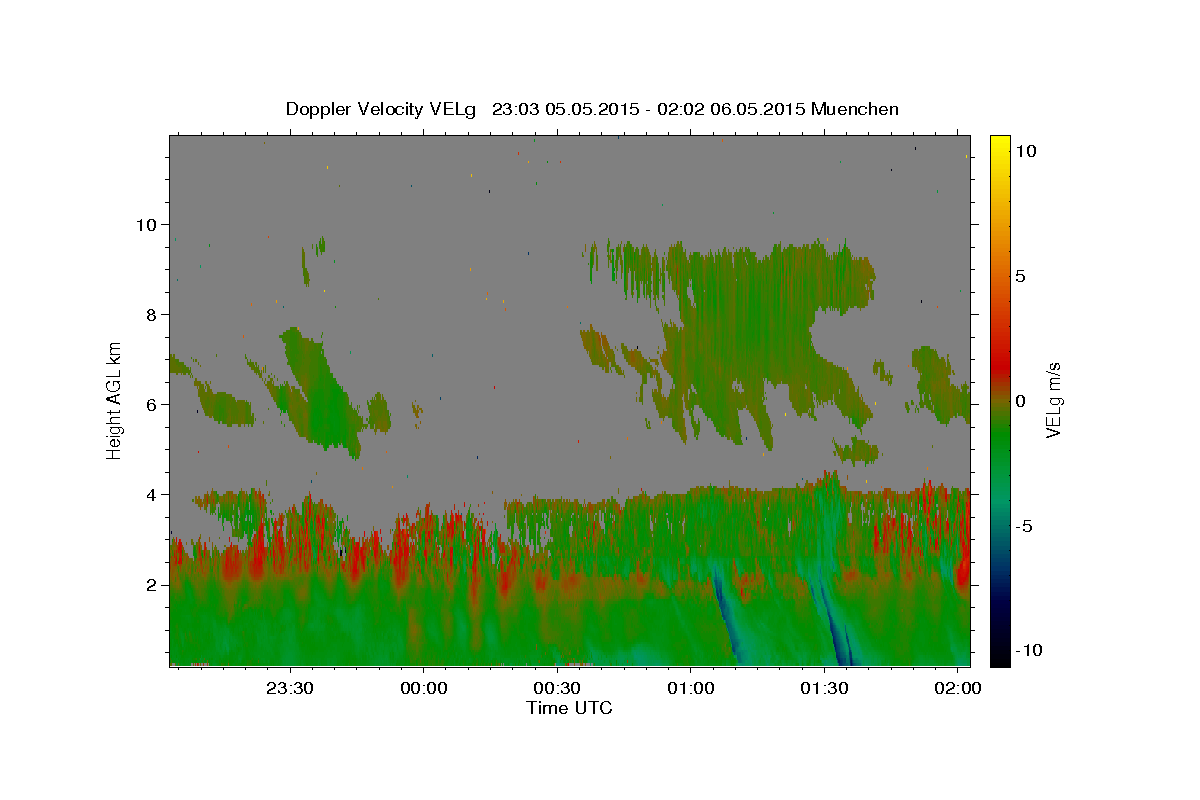Click the colorbar value "-10" at bottom

(1031, 651)
